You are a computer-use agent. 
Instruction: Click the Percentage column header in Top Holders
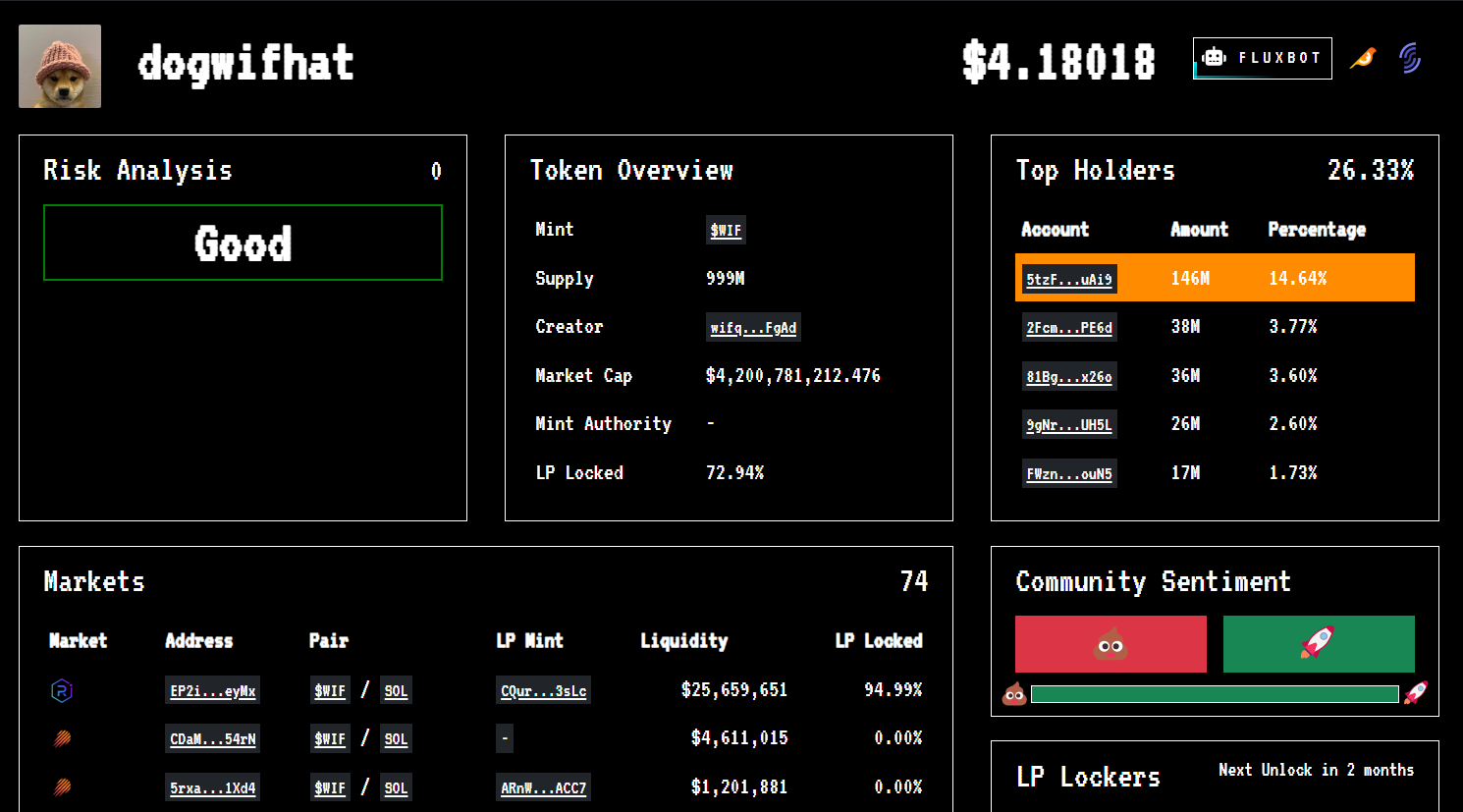[1317, 229]
